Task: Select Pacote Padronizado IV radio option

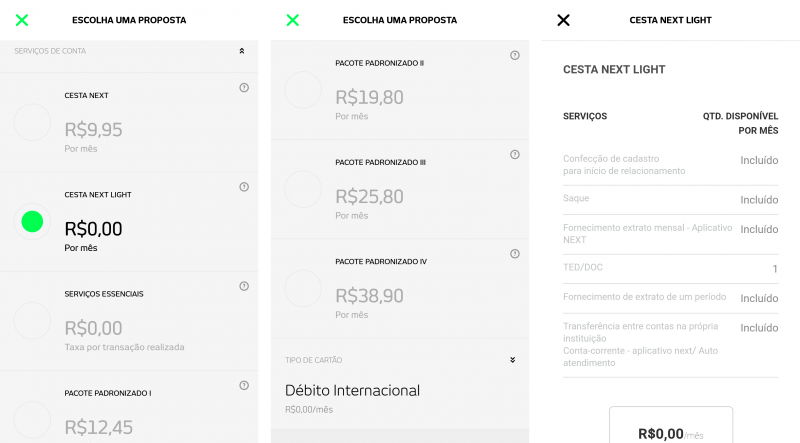Action: point(303,288)
